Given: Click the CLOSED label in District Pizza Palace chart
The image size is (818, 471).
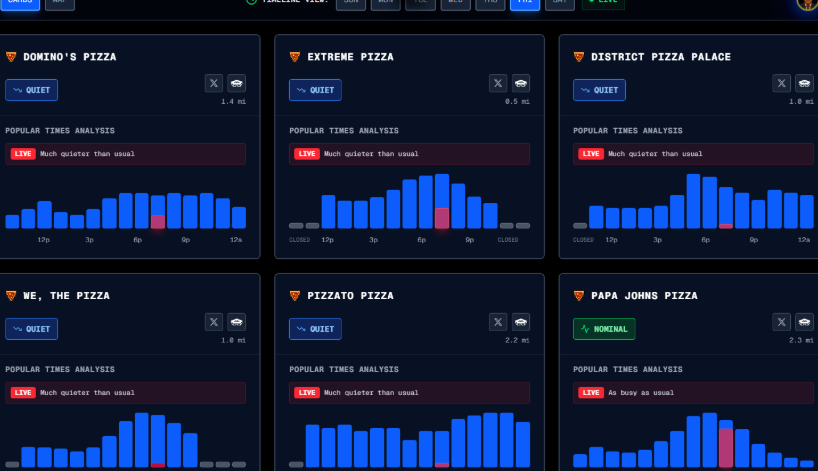Looking at the screenshot, I should pyautogui.click(x=583, y=240).
